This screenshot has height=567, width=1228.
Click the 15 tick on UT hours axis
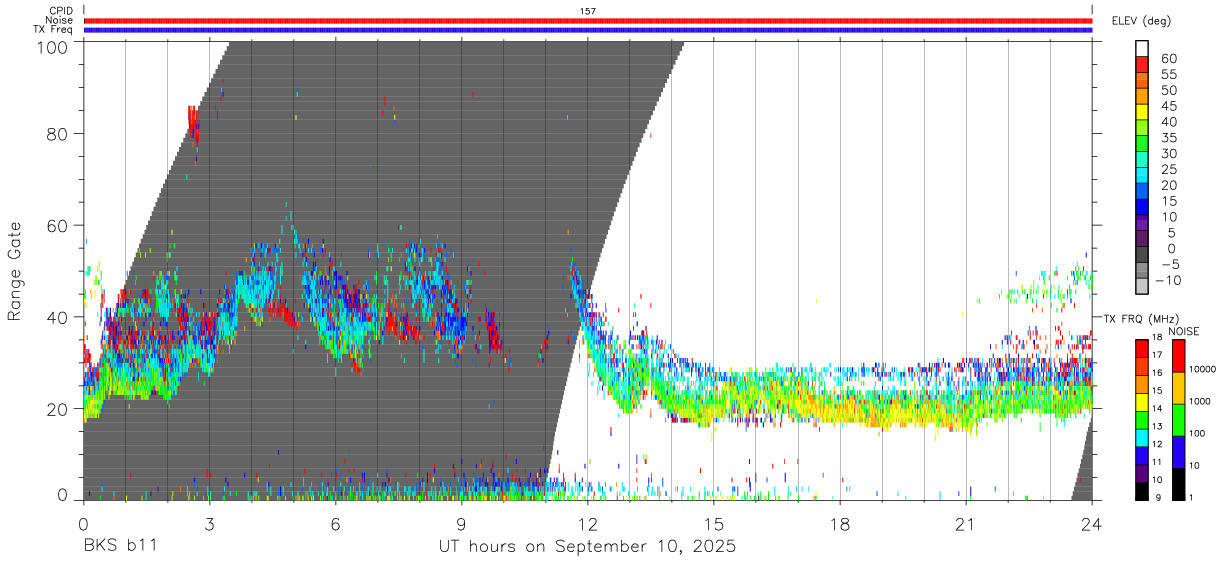point(714,523)
